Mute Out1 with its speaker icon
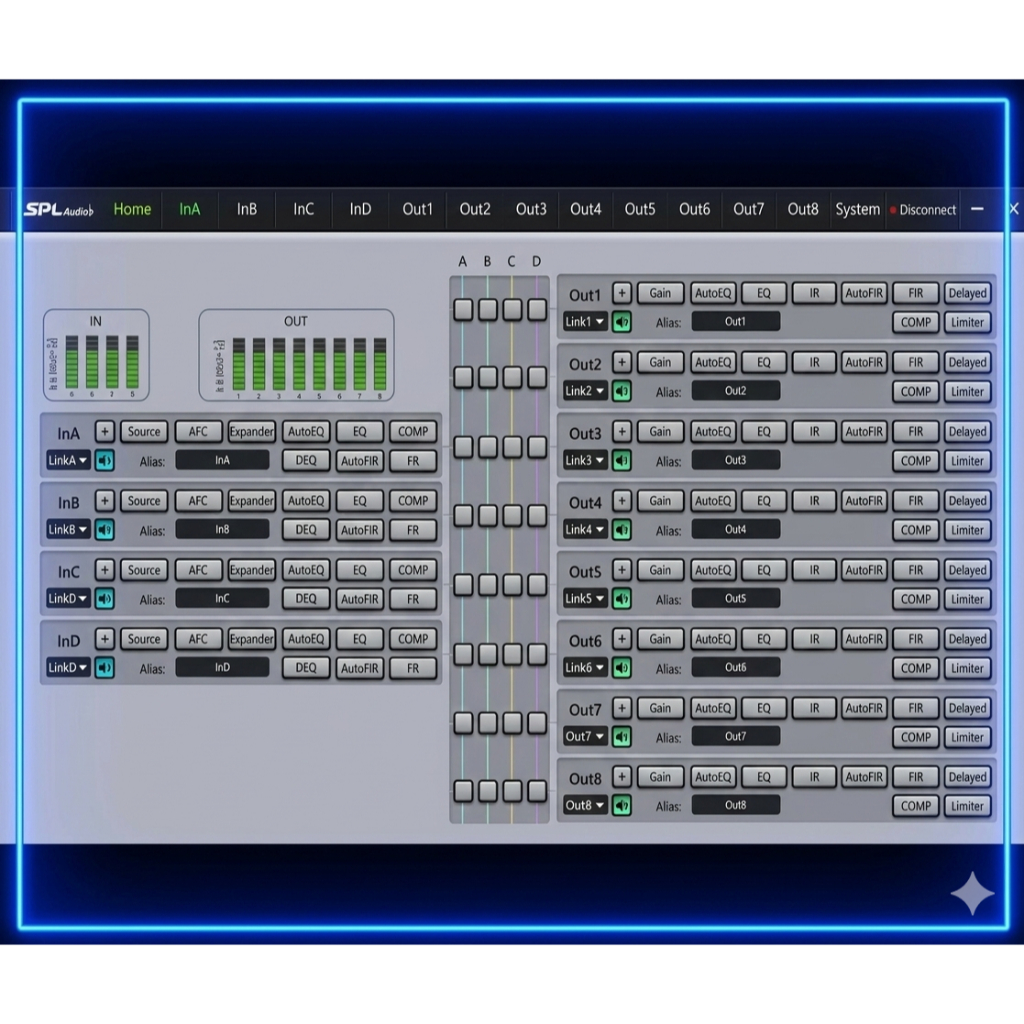The width and height of the screenshot is (1024, 1024). click(x=622, y=322)
